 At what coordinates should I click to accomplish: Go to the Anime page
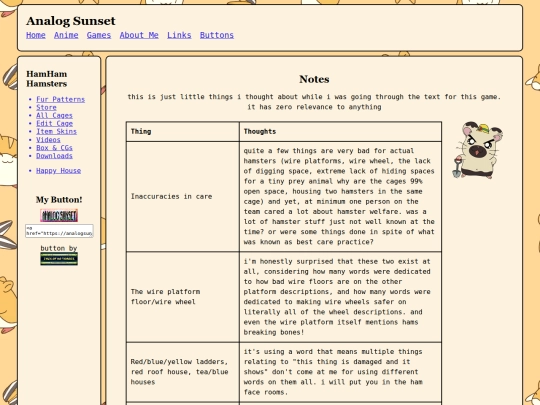[x=66, y=35]
